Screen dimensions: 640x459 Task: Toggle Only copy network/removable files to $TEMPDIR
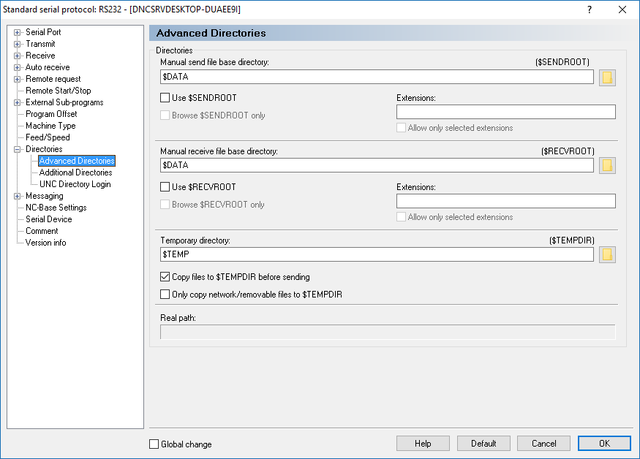(165, 294)
